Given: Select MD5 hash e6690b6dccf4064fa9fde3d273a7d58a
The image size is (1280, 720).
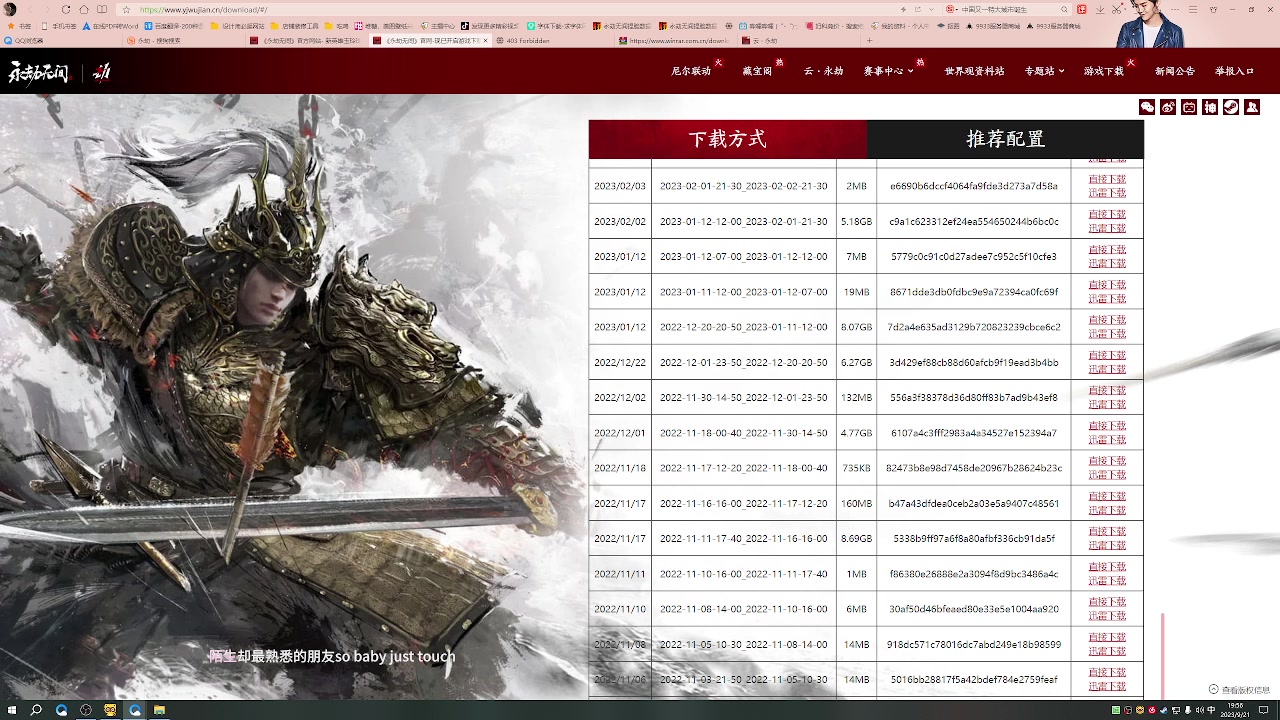Looking at the screenshot, I should [973, 186].
